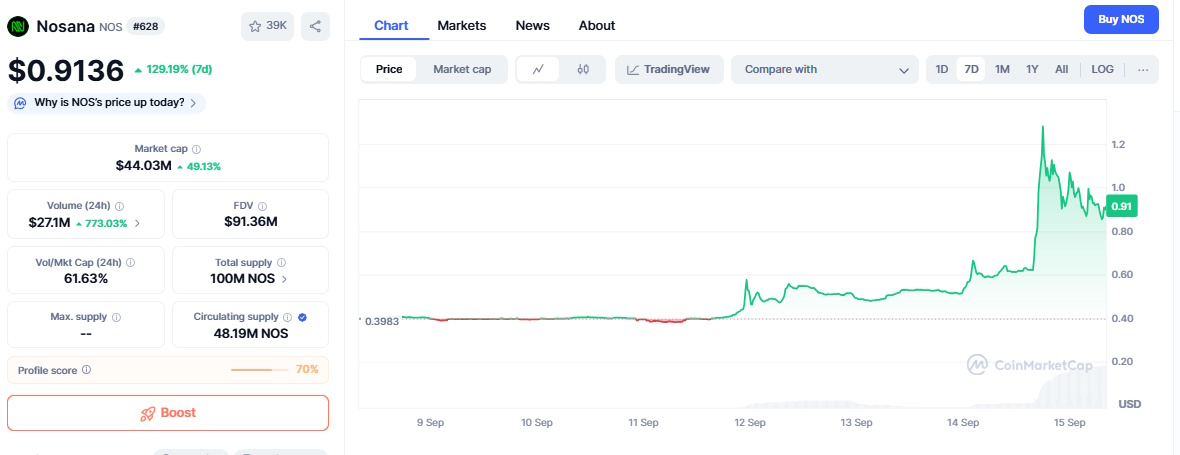Viewport: 1180px width, 455px height.
Task: Select the Price toggle
Action: click(389, 69)
